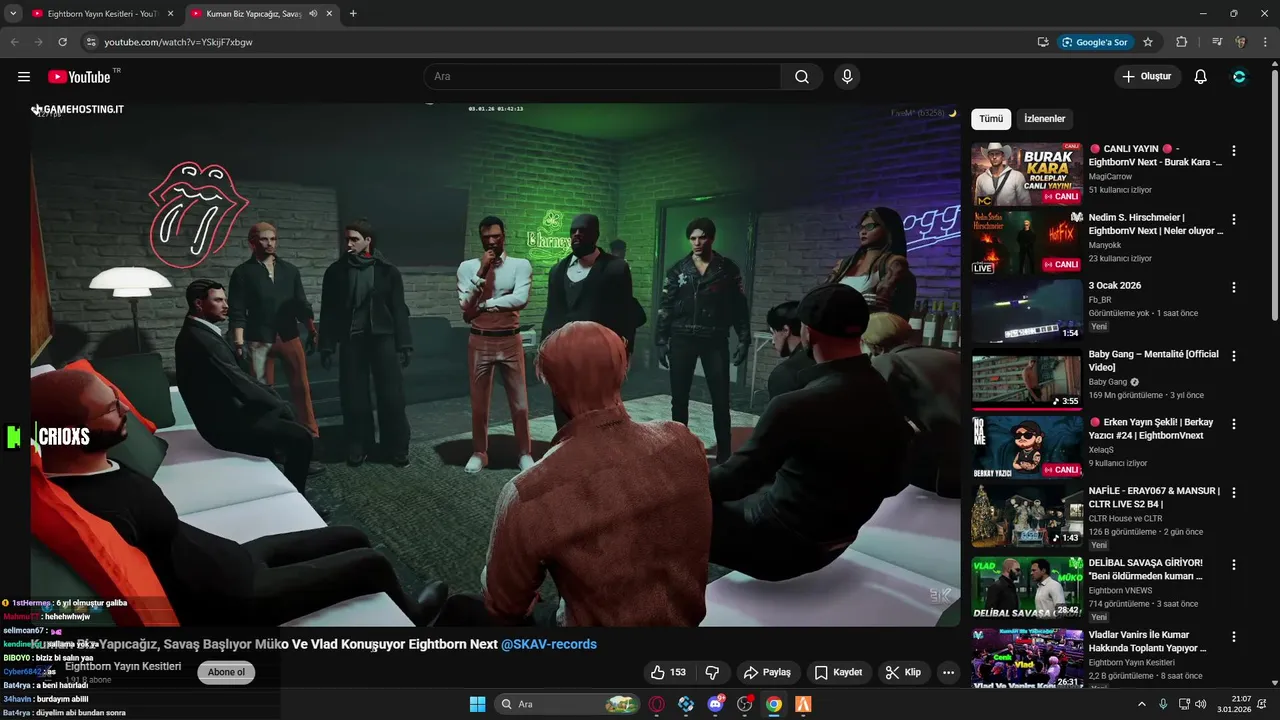Image resolution: width=1280 pixels, height=720 pixels.
Task: Create a clip with Klip button
Action: (903, 672)
